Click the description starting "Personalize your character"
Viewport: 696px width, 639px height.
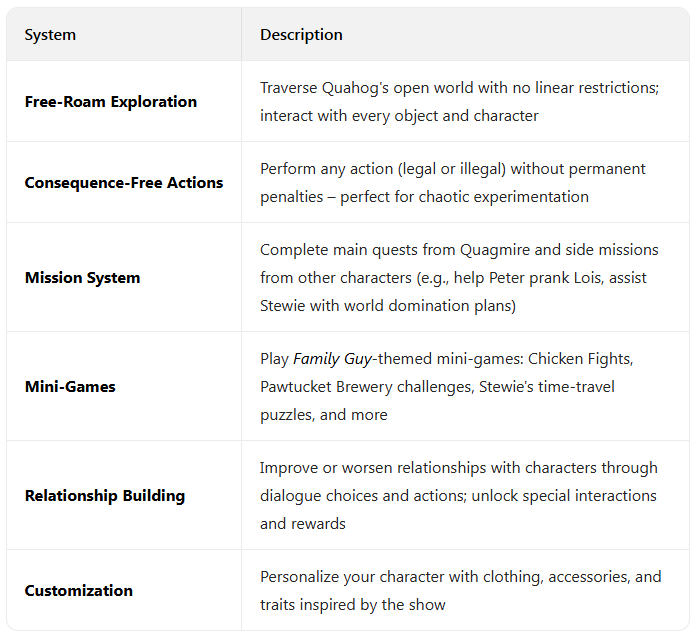click(x=460, y=590)
